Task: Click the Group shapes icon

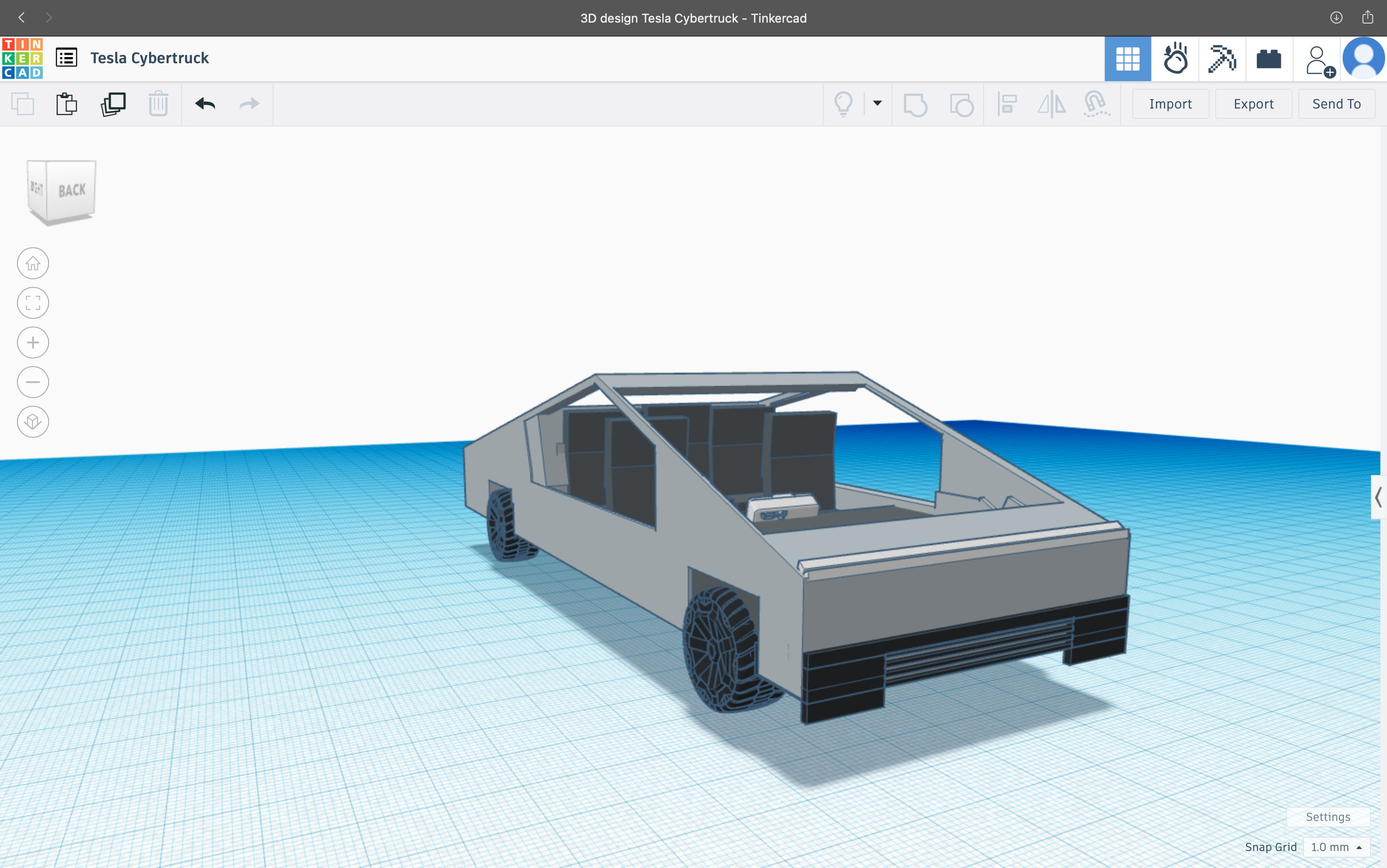Action: (x=915, y=104)
